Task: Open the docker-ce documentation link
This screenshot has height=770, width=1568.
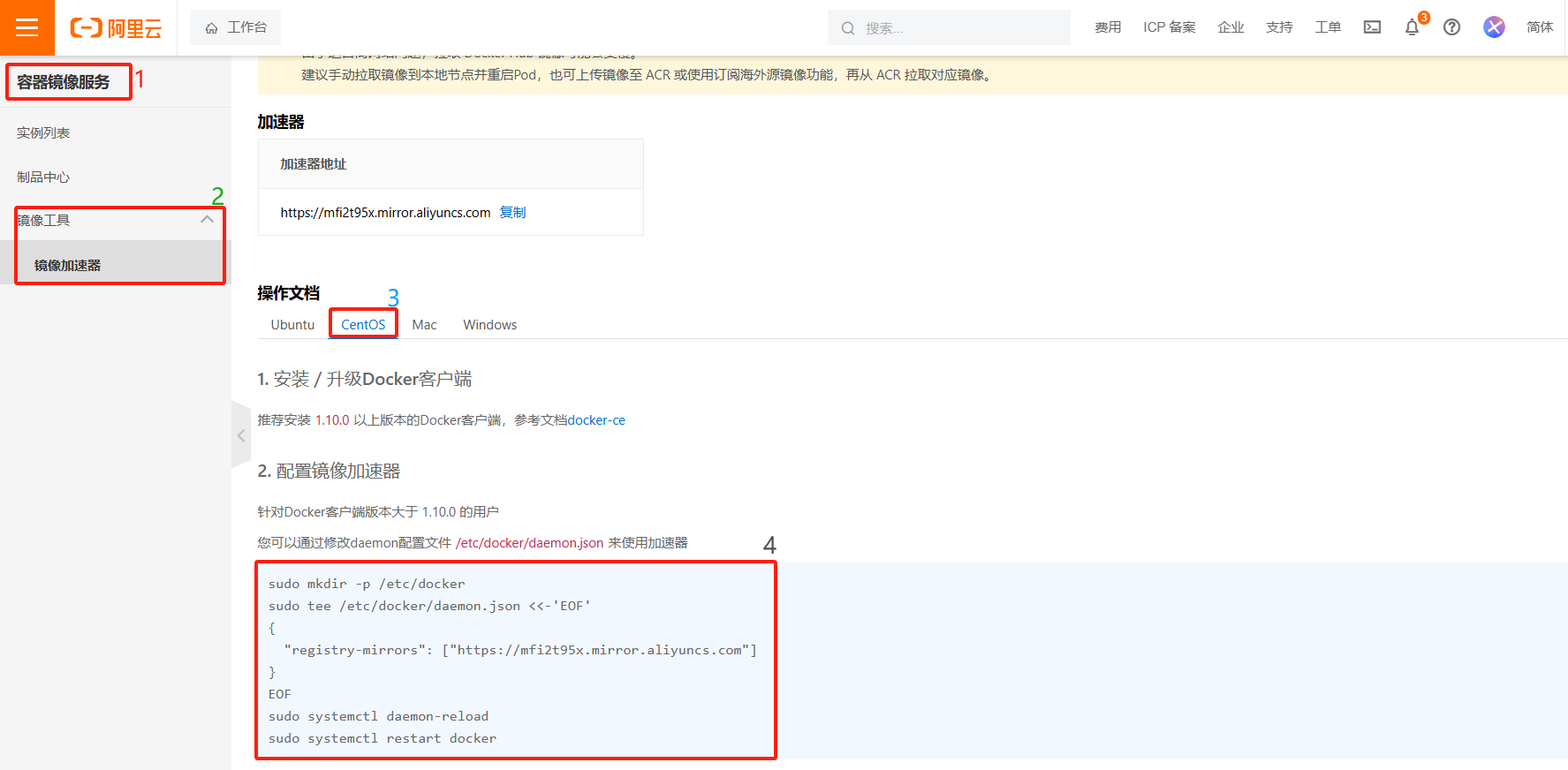Action: click(x=596, y=420)
